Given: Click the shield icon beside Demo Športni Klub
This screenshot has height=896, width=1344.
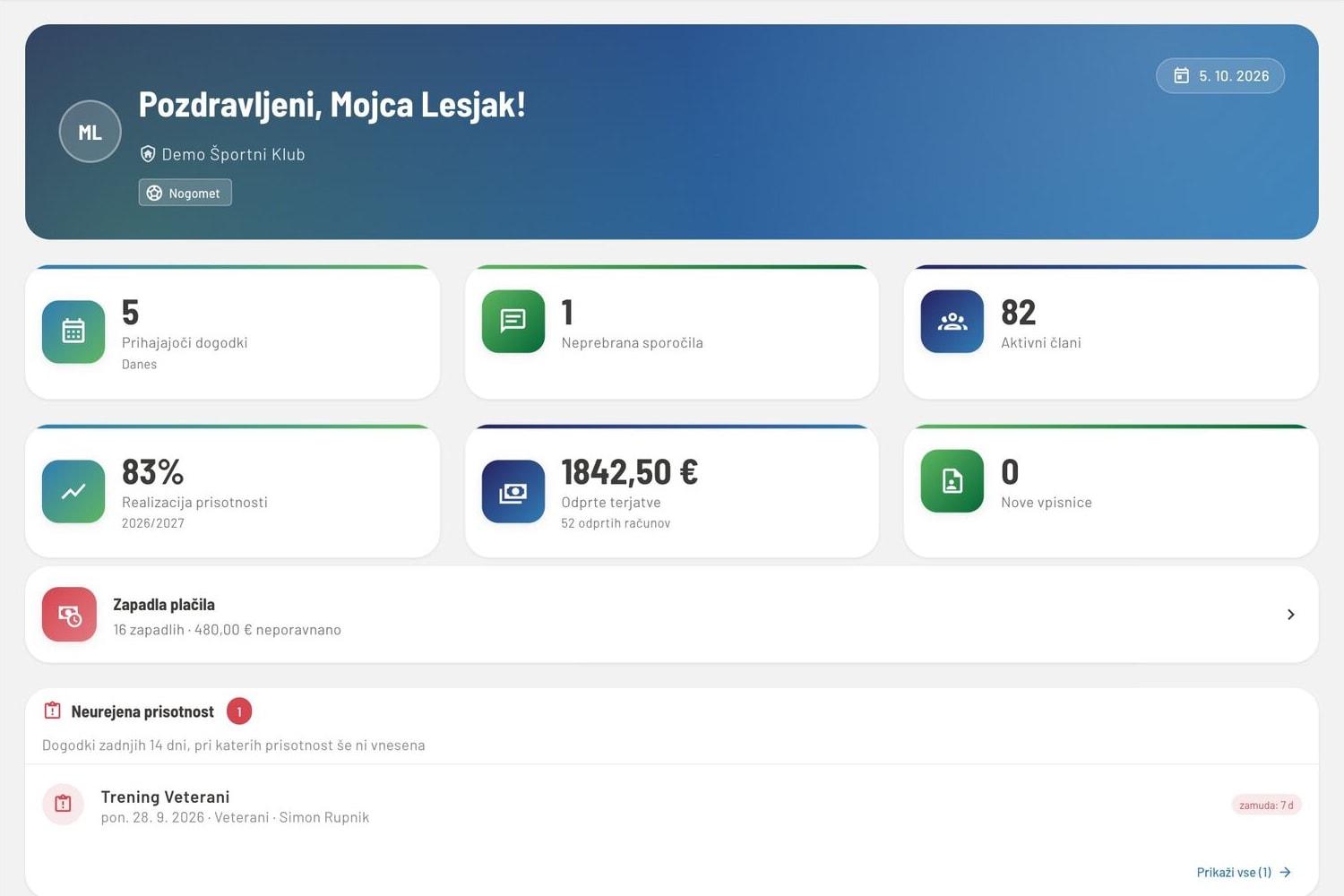Looking at the screenshot, I should 148,154.
